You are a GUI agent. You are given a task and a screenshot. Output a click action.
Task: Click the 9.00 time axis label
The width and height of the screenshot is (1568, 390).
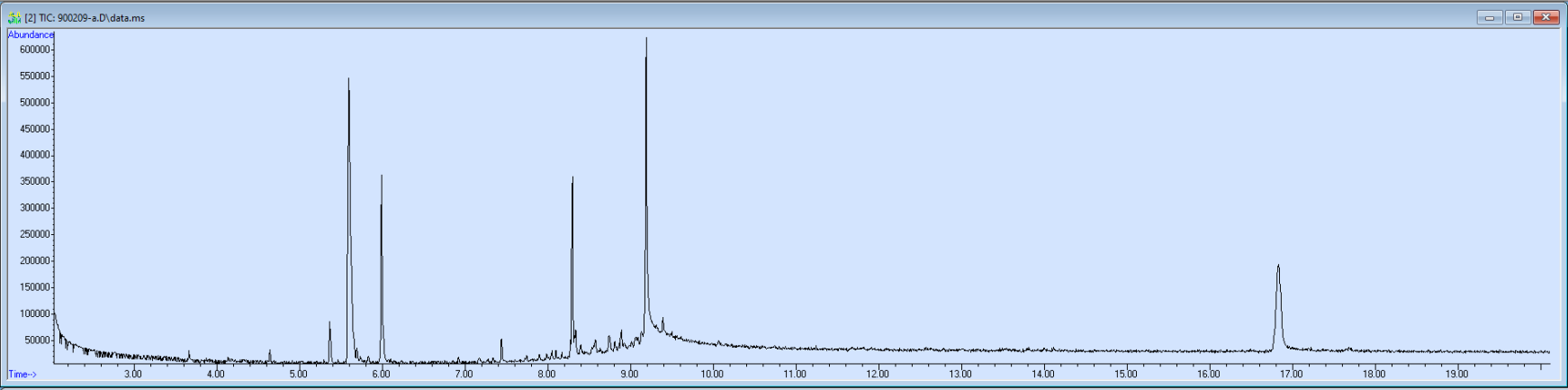pyautogui.click(x=629, y=374)
